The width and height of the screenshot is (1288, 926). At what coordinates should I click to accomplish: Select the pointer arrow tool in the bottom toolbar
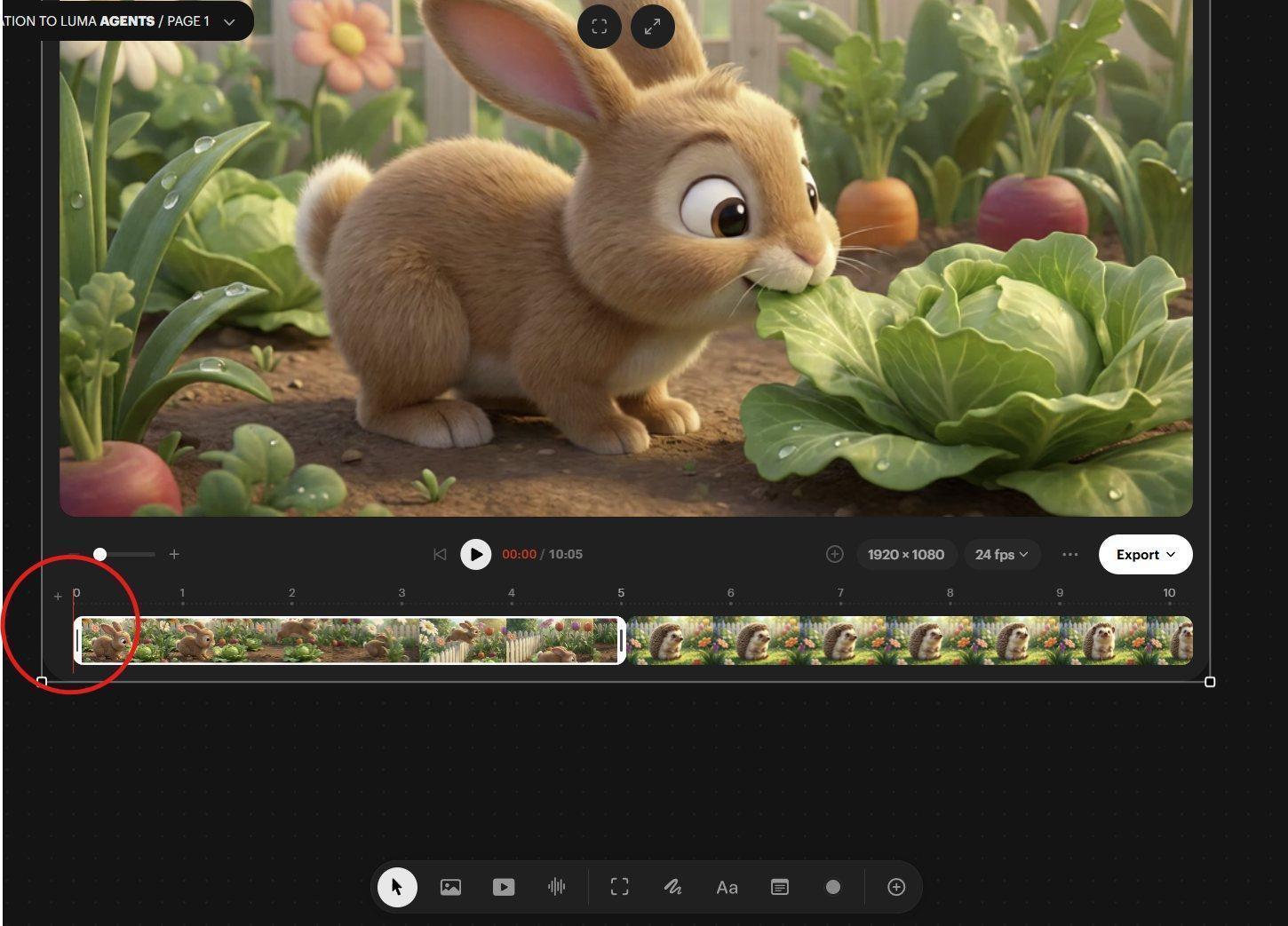(x=397, y=887)
